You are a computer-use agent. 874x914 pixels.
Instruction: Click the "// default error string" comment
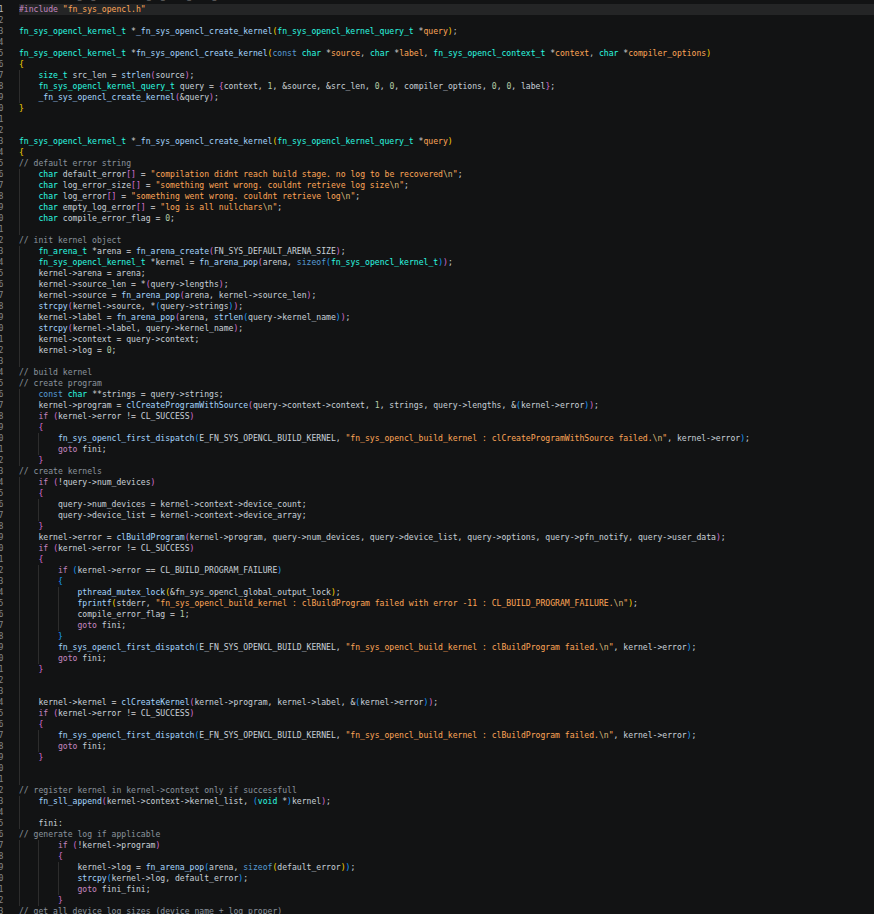[x=75, y=163]
